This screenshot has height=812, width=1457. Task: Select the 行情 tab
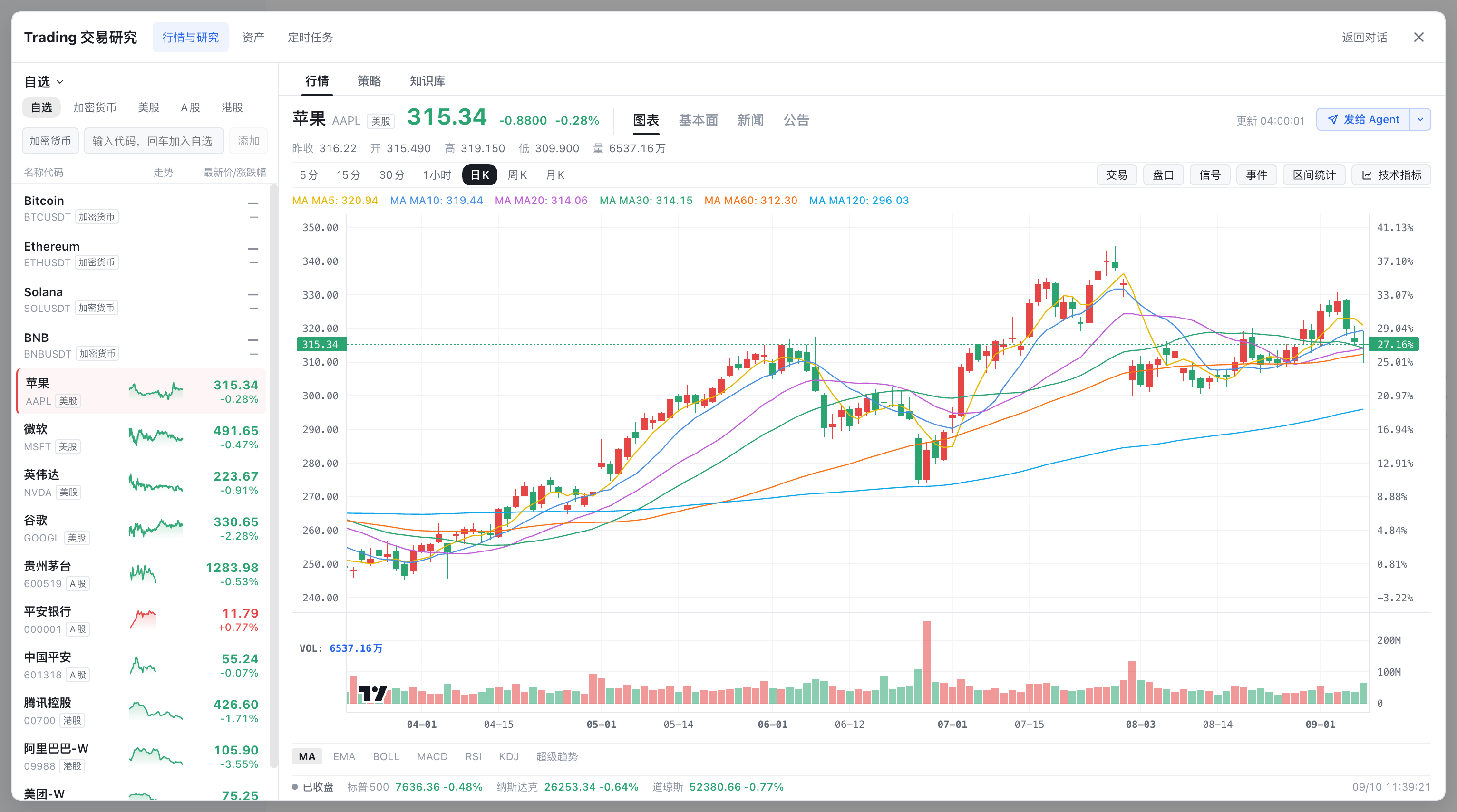[x=317, y=81]
